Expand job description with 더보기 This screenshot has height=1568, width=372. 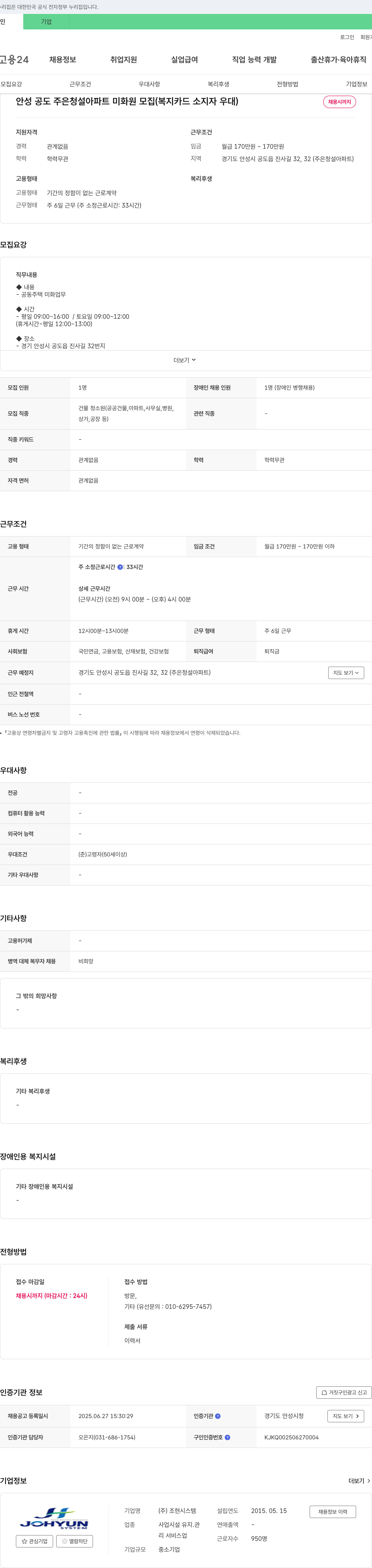point(184,360)
